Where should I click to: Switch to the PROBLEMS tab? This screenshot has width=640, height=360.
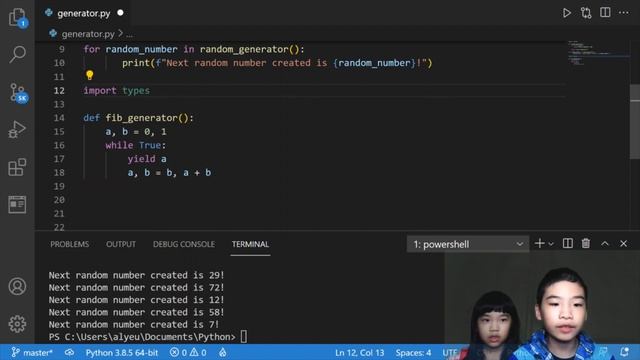point(70,244)
